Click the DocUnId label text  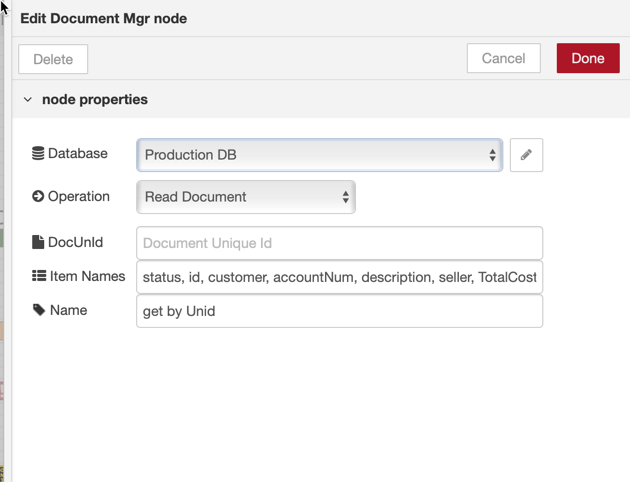point(76,242)
